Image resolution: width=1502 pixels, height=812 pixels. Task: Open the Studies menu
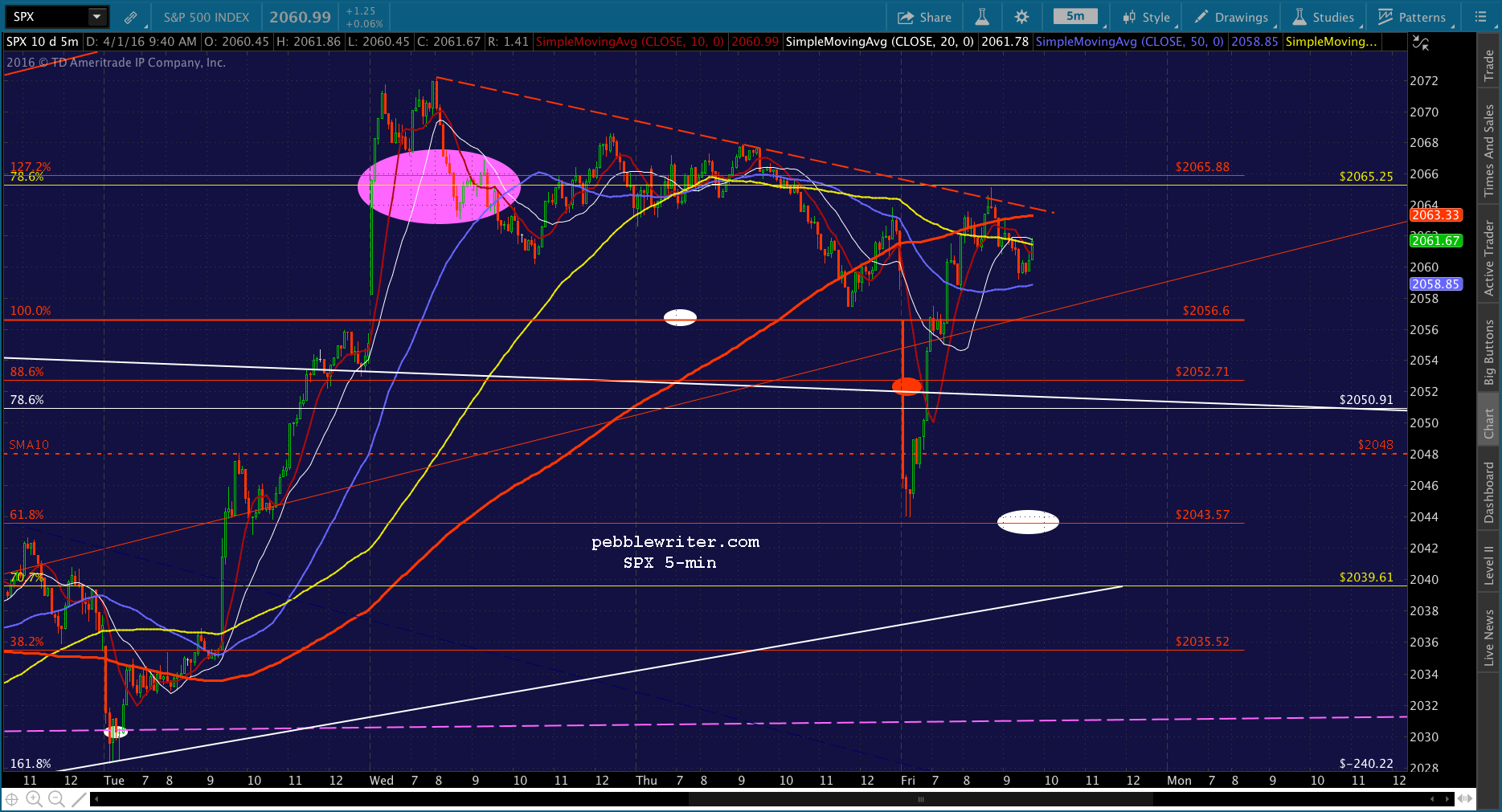(1323, 17)
